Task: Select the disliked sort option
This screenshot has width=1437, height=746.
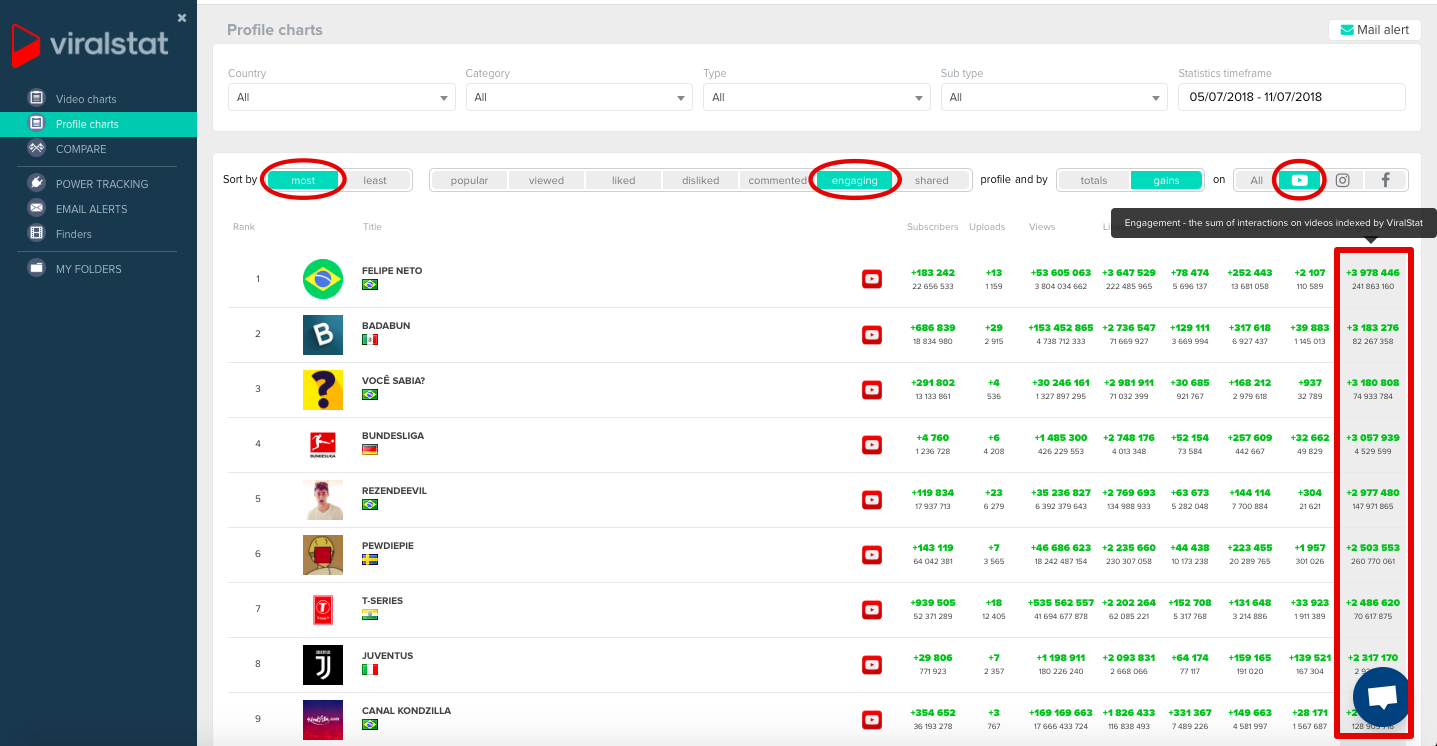Action: pos(700,180)
